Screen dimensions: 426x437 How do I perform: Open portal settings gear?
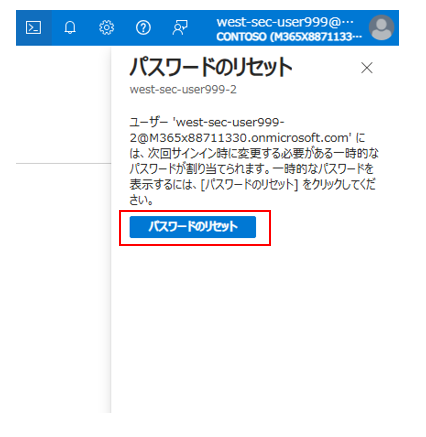tap(107, 28)
